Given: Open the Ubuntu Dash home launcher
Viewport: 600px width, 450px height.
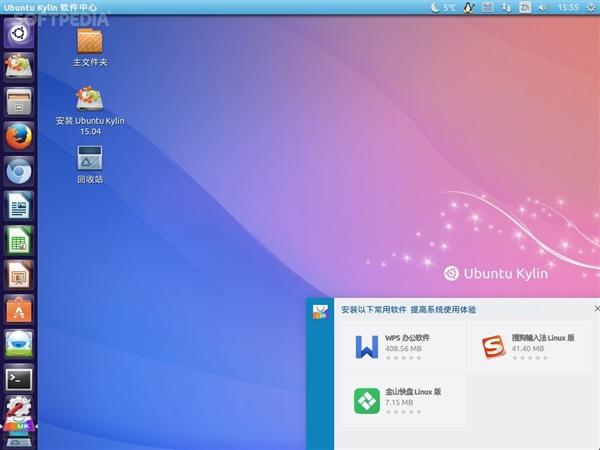Looking at the screenshot, I should (x=18, y=32).
